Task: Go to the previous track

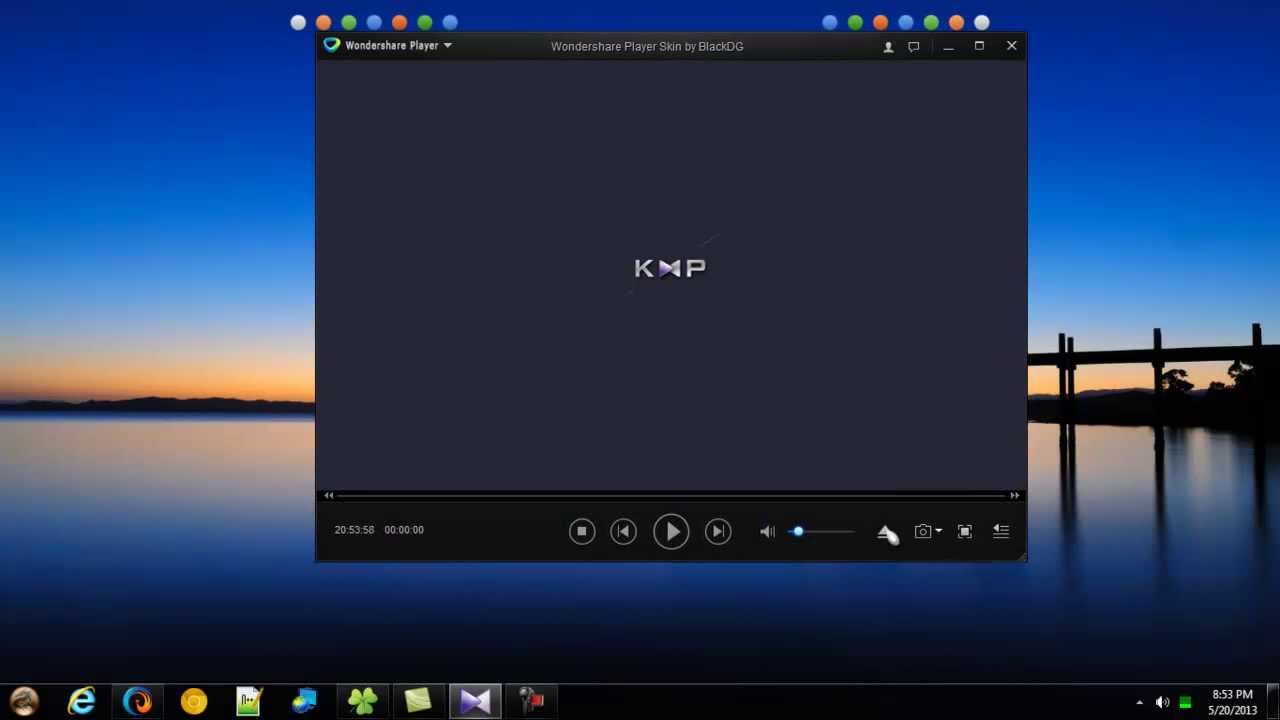Action: [623, 531]
